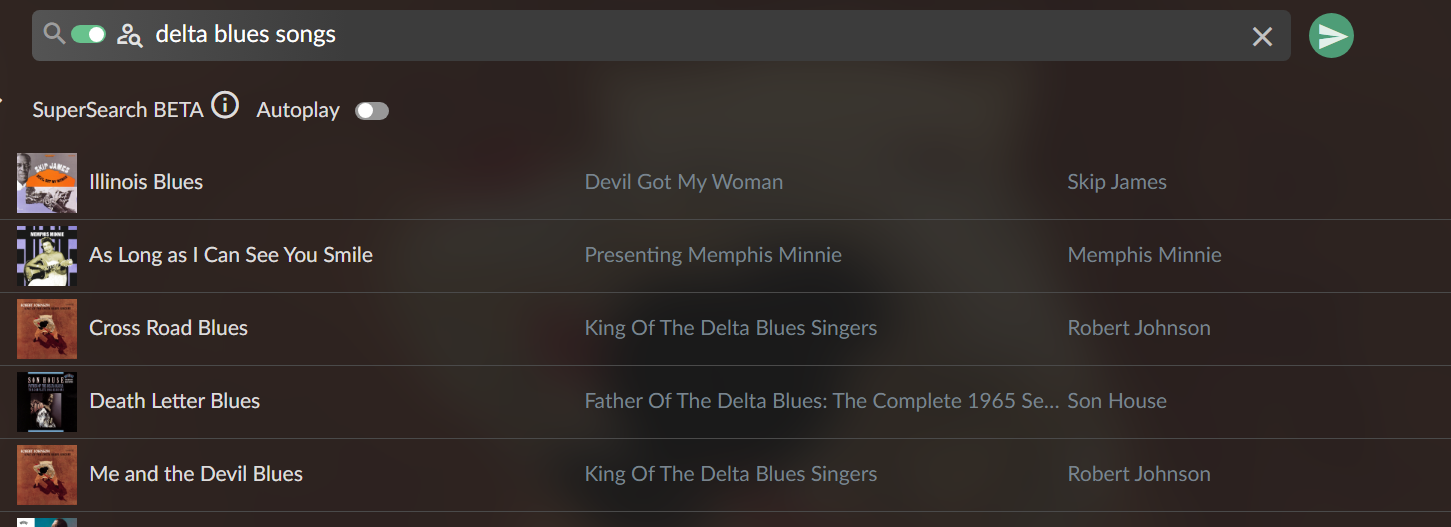Clear the search field with X

click(x=1262, y=37)
